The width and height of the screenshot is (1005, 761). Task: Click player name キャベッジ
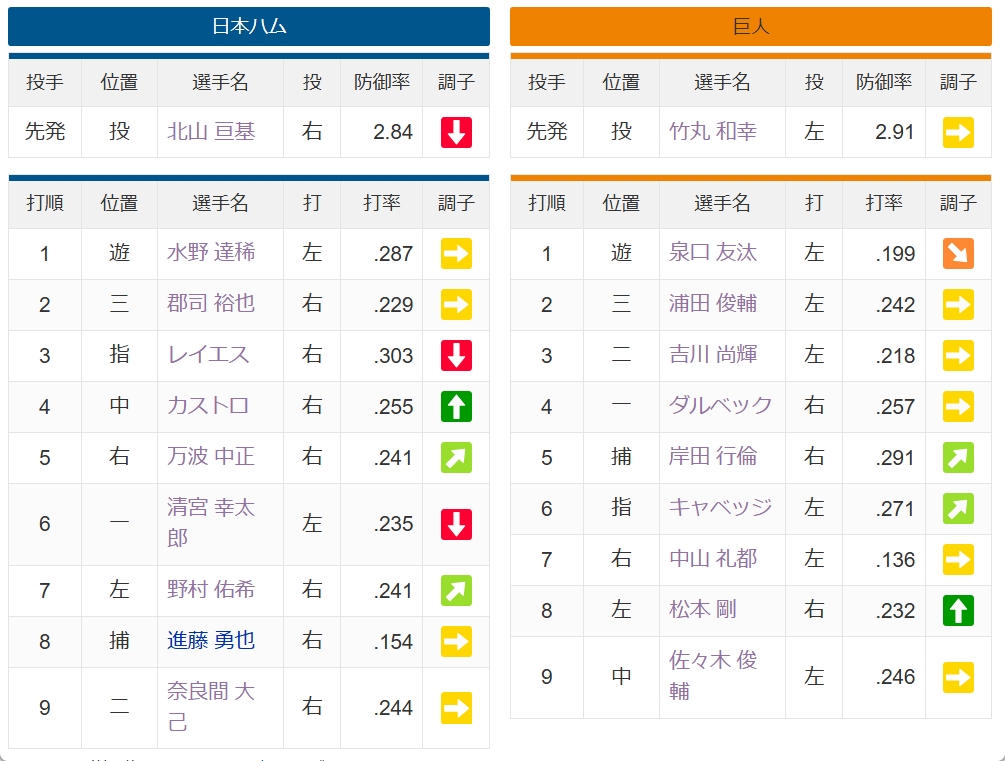(720, 508)
